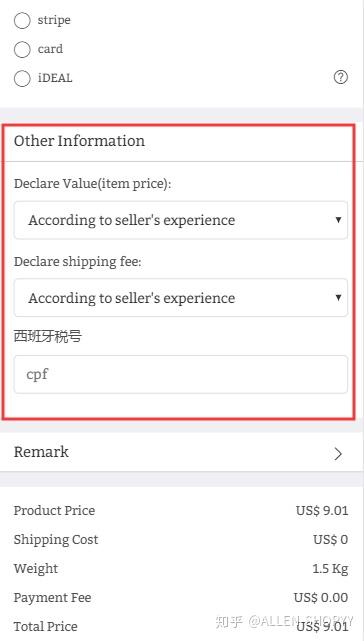Click the Other Information section header
Screen dimensions: 364x641
pos(79,141)
